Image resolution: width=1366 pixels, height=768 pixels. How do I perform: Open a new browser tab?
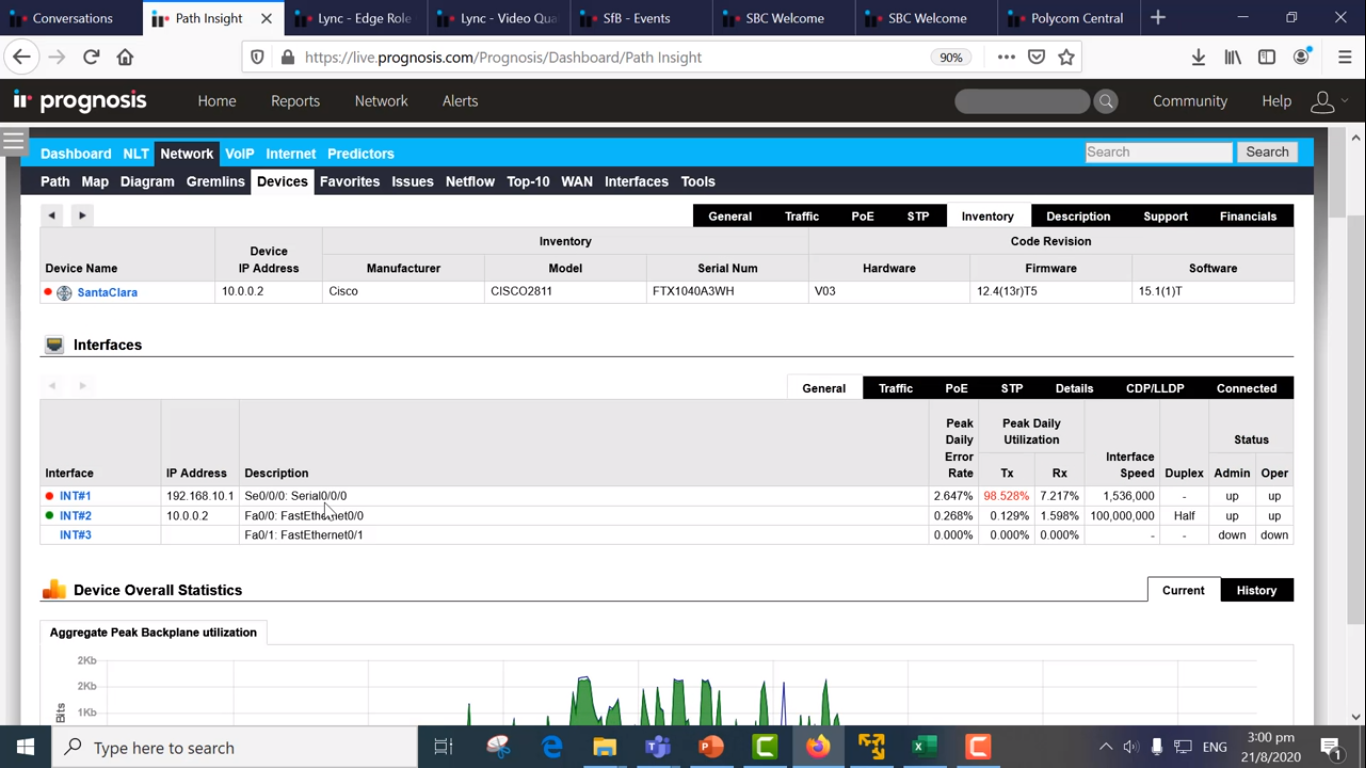tap(1158, 18)
